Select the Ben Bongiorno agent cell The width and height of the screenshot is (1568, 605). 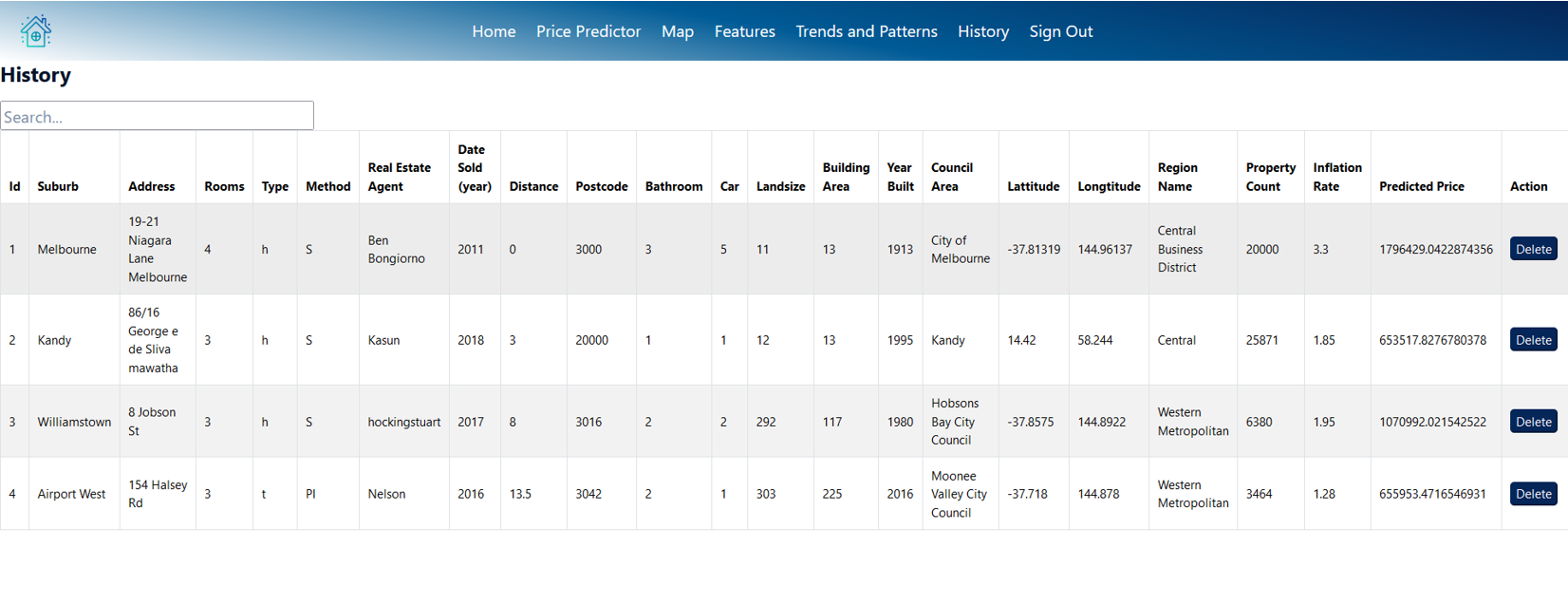(x=396, y=249)
